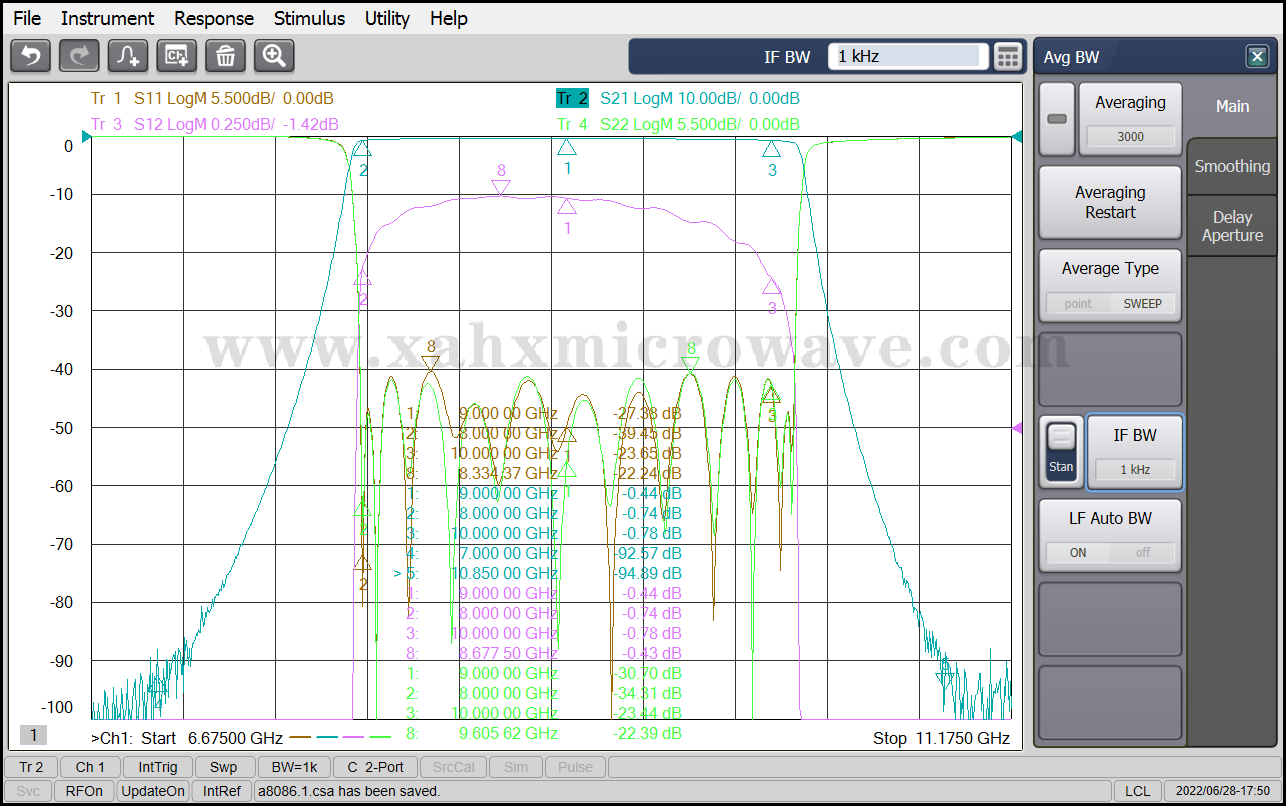Edit the IF BW 1 kHz field

point(908,57)
